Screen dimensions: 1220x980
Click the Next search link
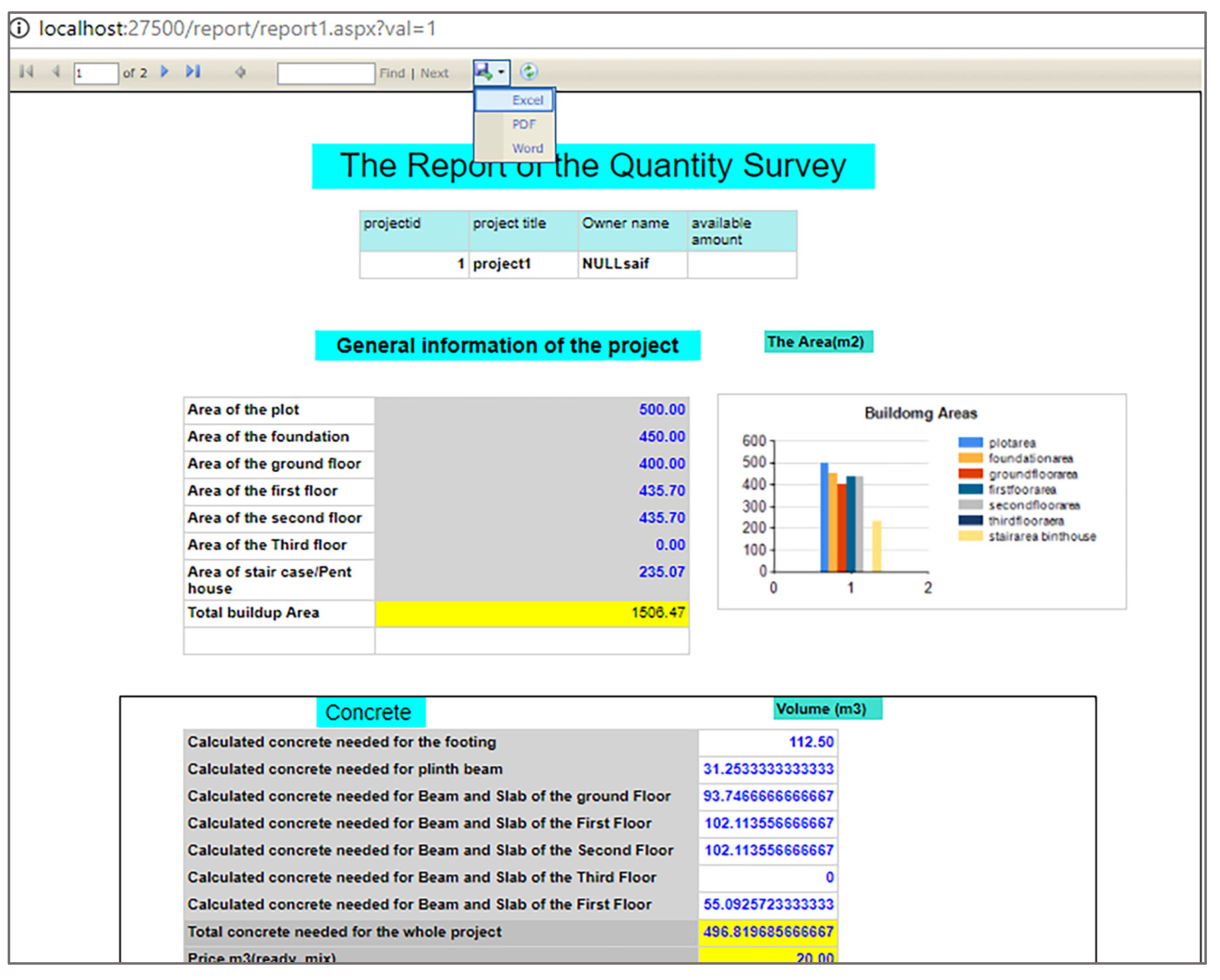point(434,73)
